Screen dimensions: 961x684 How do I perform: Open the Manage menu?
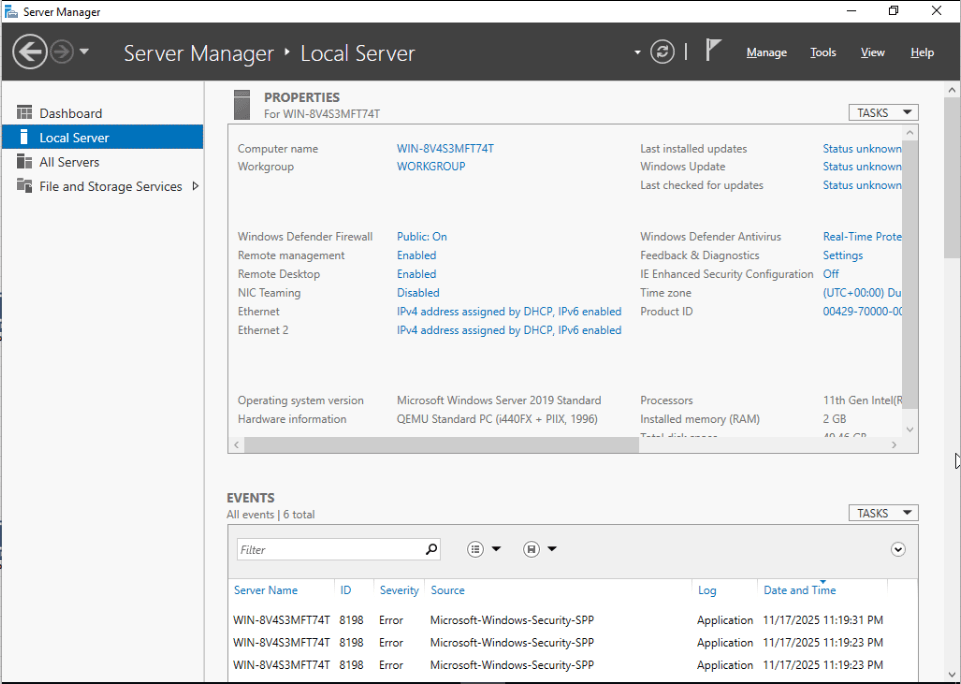coord(766,53)
